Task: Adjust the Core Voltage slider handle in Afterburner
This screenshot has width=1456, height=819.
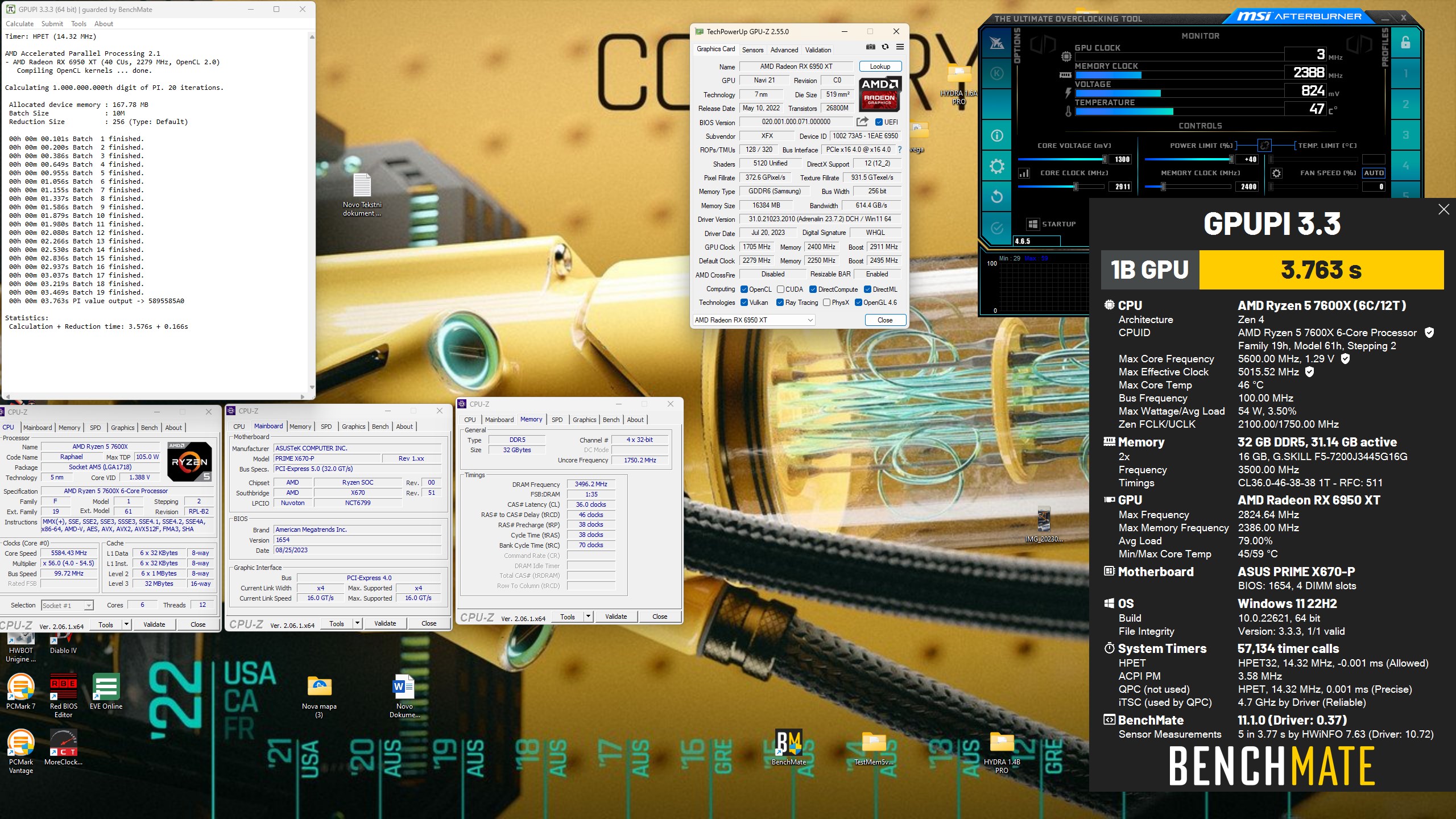Action: coord(1105,159)
